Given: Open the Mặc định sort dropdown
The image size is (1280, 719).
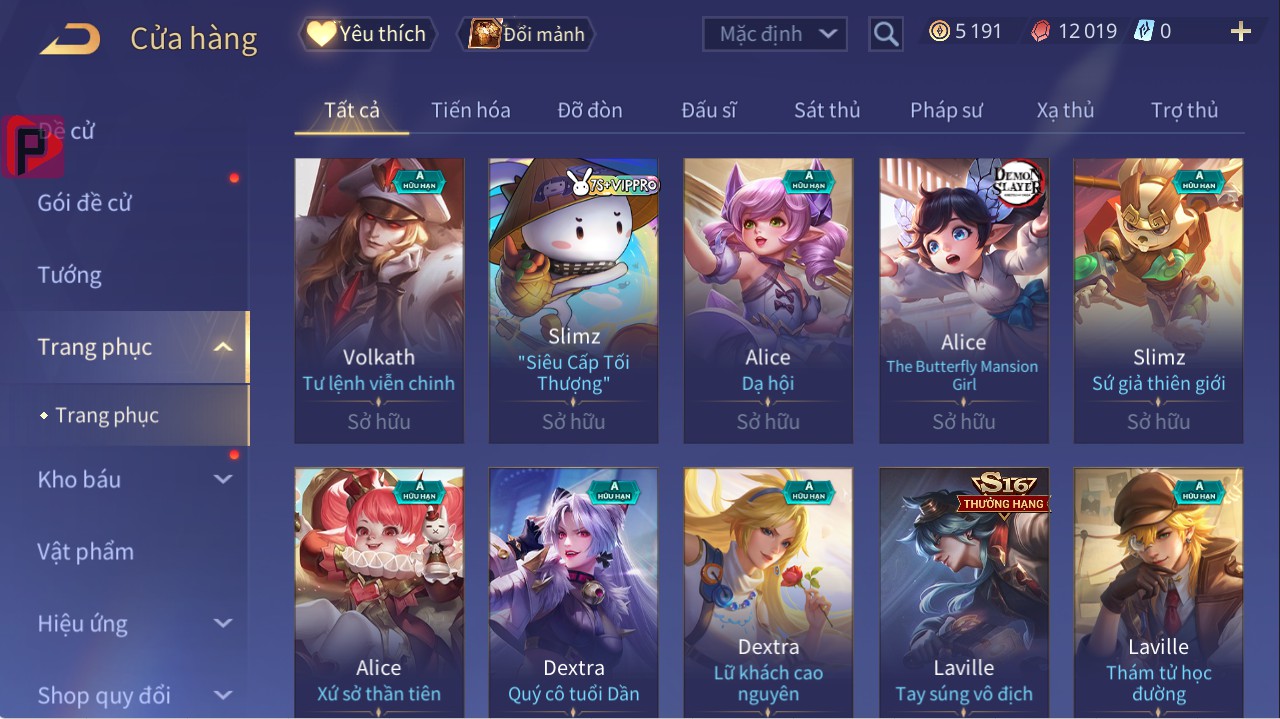Looking at the screenshot, I should [x=775, y=34].
